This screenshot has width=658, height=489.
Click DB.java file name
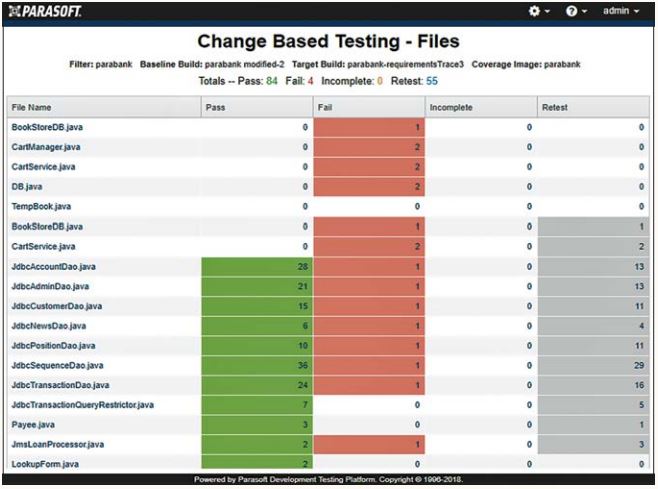pyautogui.click(x=27, y=187)
